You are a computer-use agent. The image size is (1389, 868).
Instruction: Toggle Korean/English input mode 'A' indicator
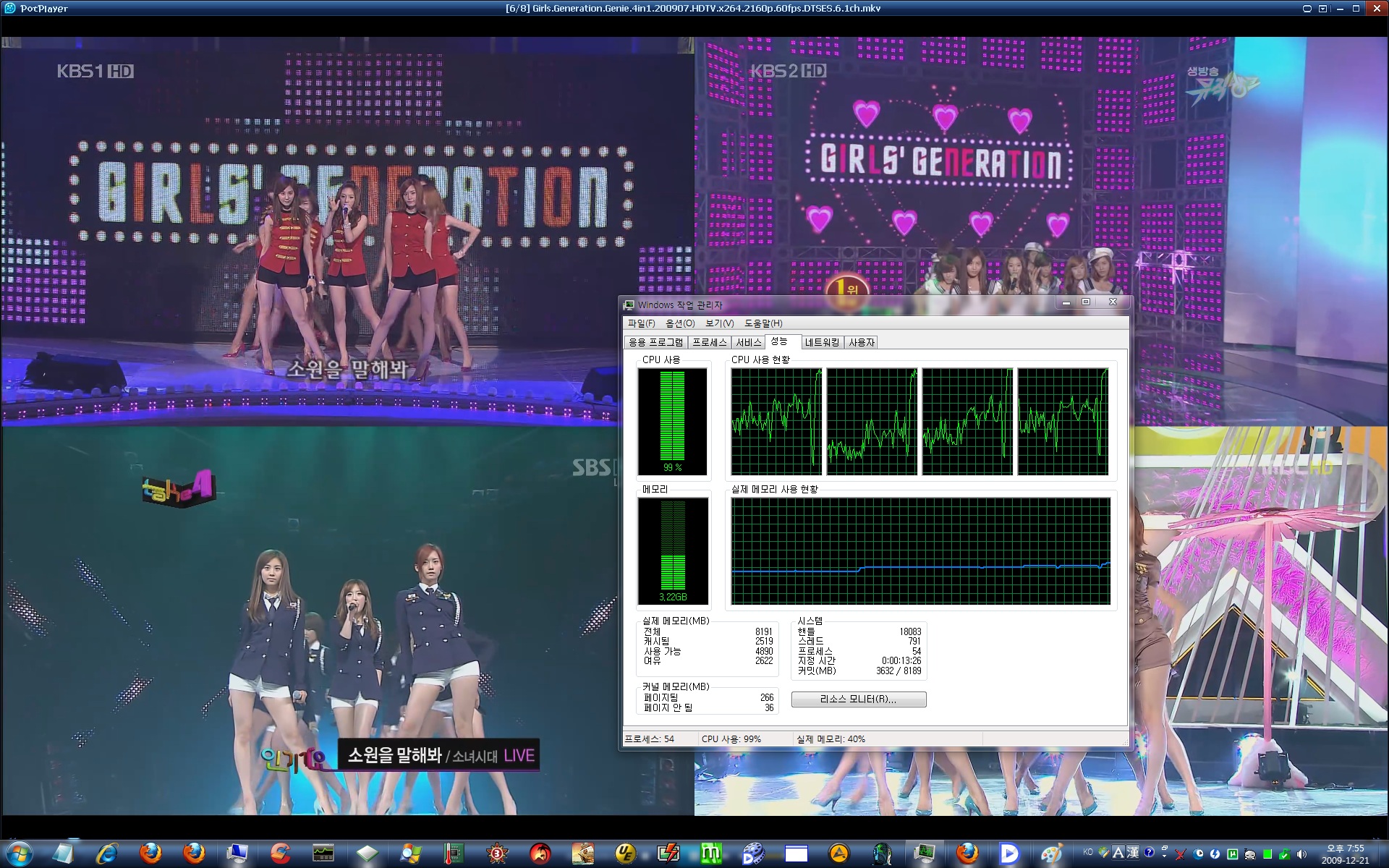[1118, 853]
